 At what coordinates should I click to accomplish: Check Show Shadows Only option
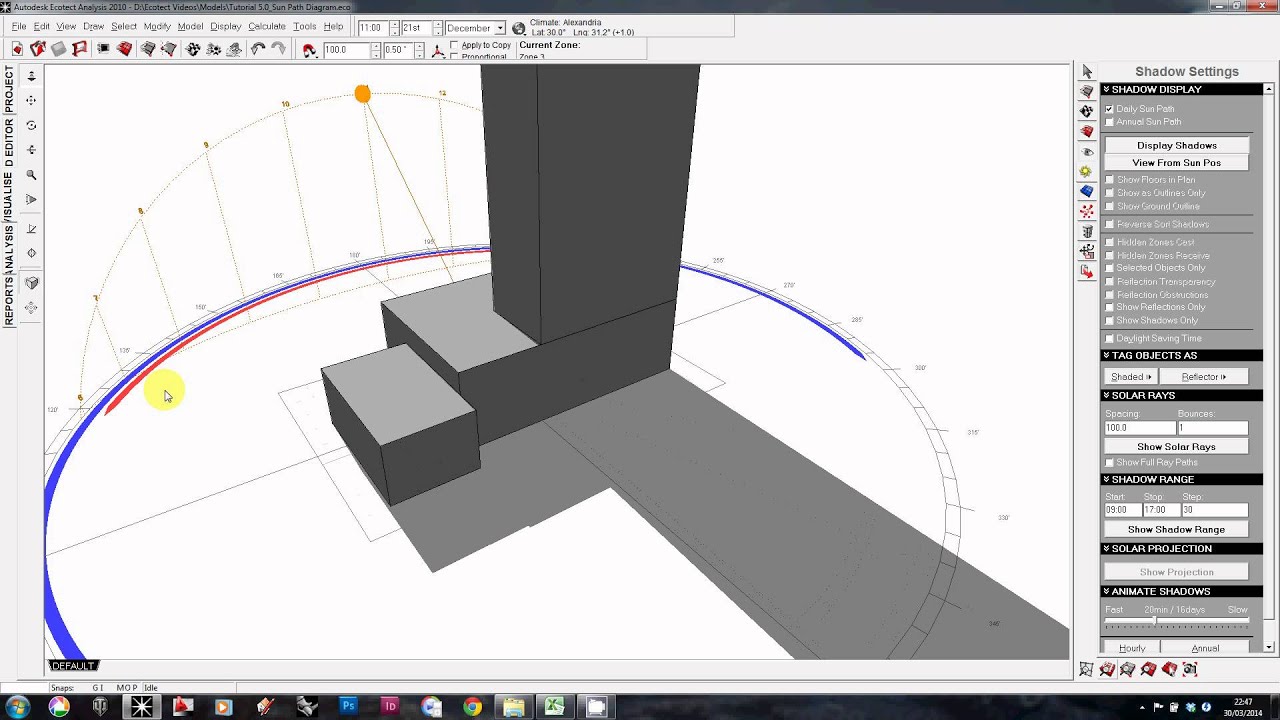click(1109, 320)
